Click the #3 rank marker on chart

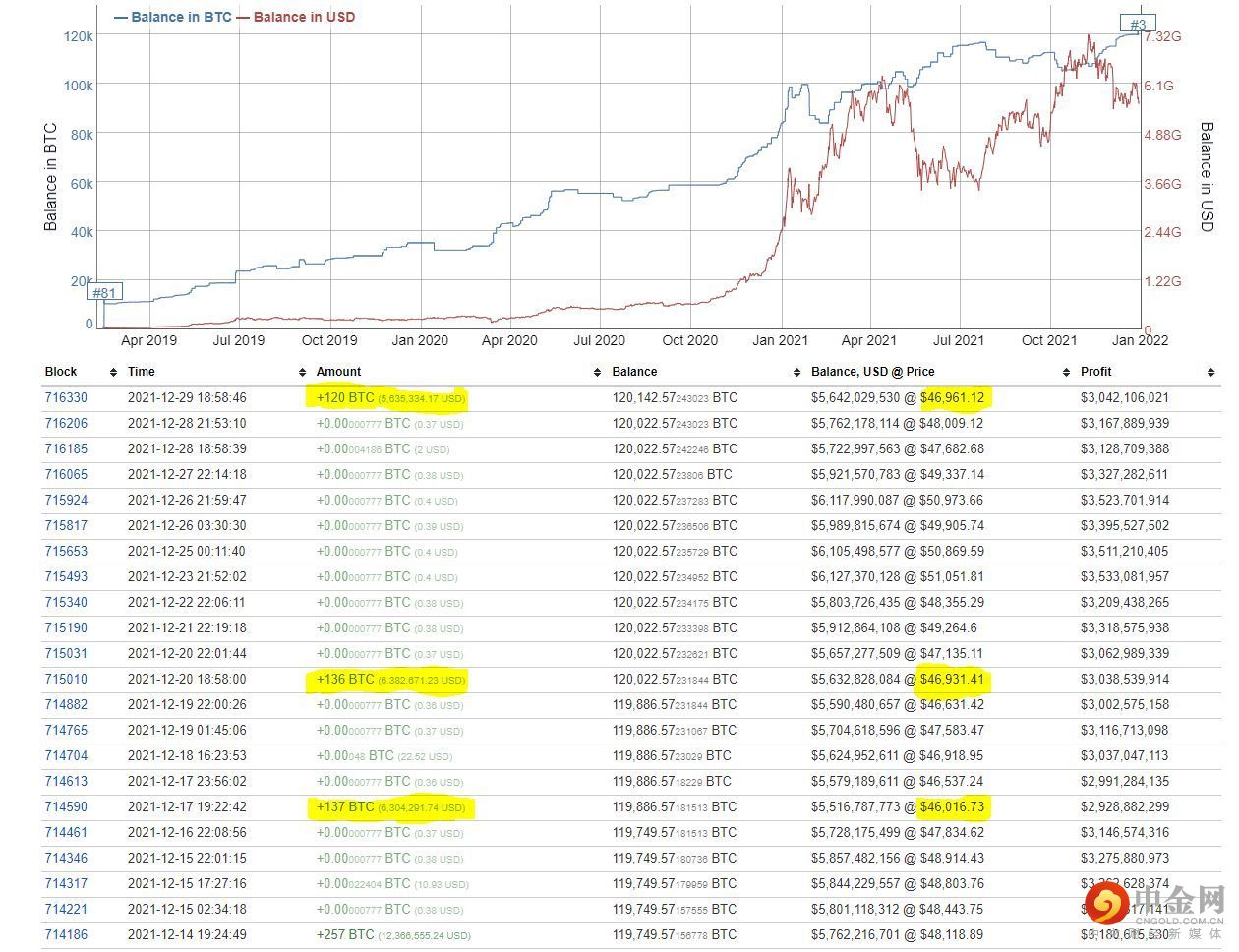point(1138,24)
